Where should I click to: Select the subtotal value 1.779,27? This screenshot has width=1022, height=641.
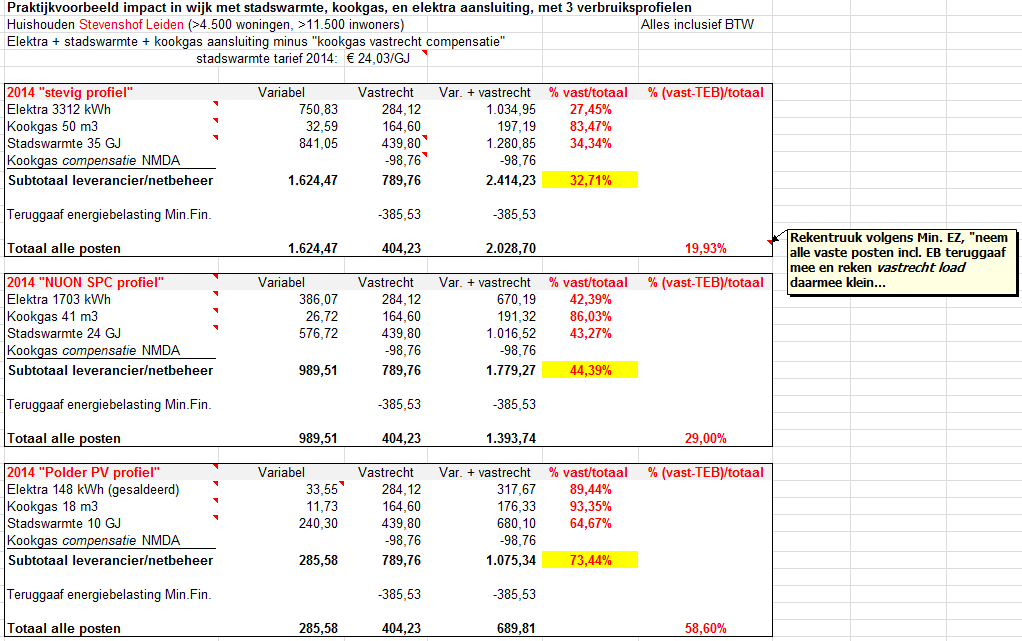coord(511,370)
